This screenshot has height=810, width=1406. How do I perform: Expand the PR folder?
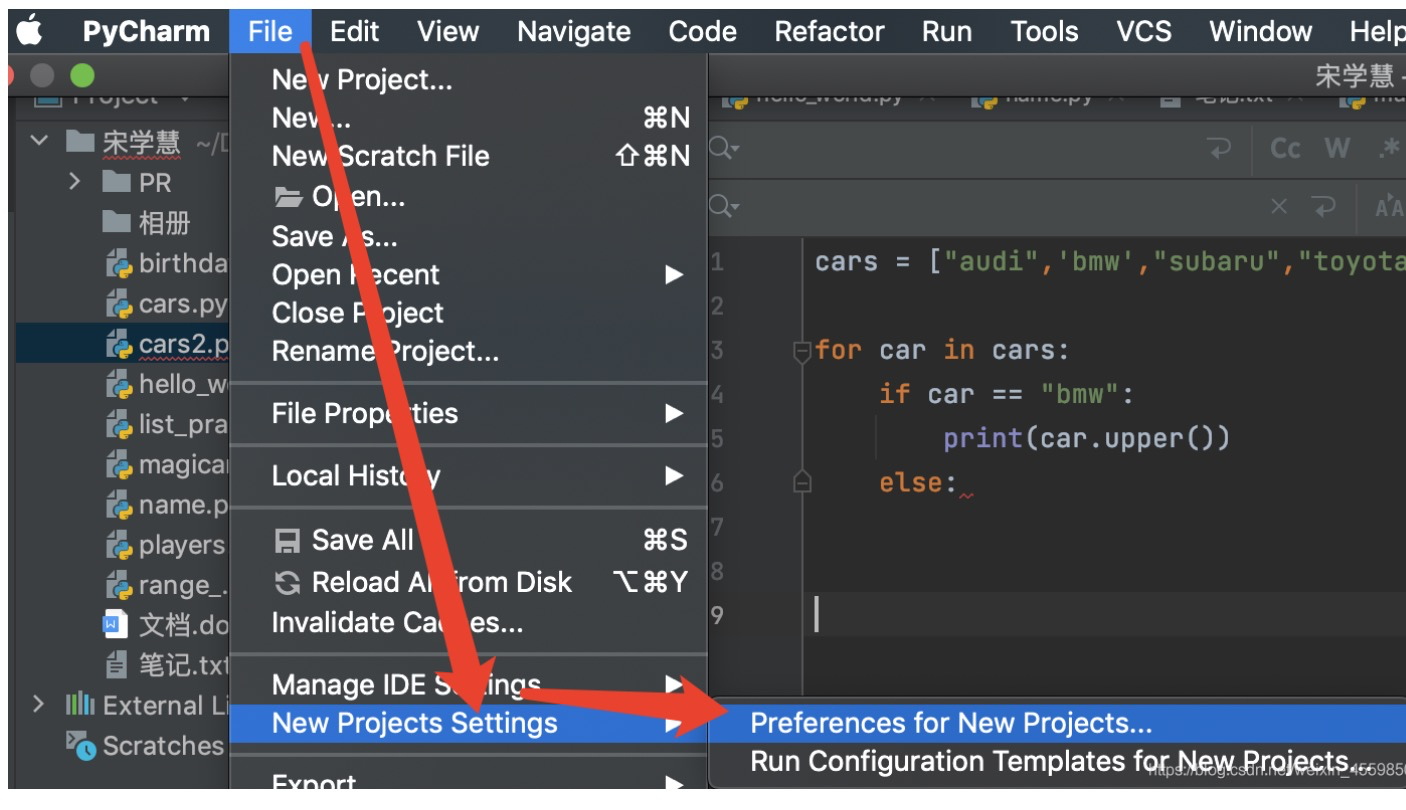pyautogui.click(x=74, y=182)
